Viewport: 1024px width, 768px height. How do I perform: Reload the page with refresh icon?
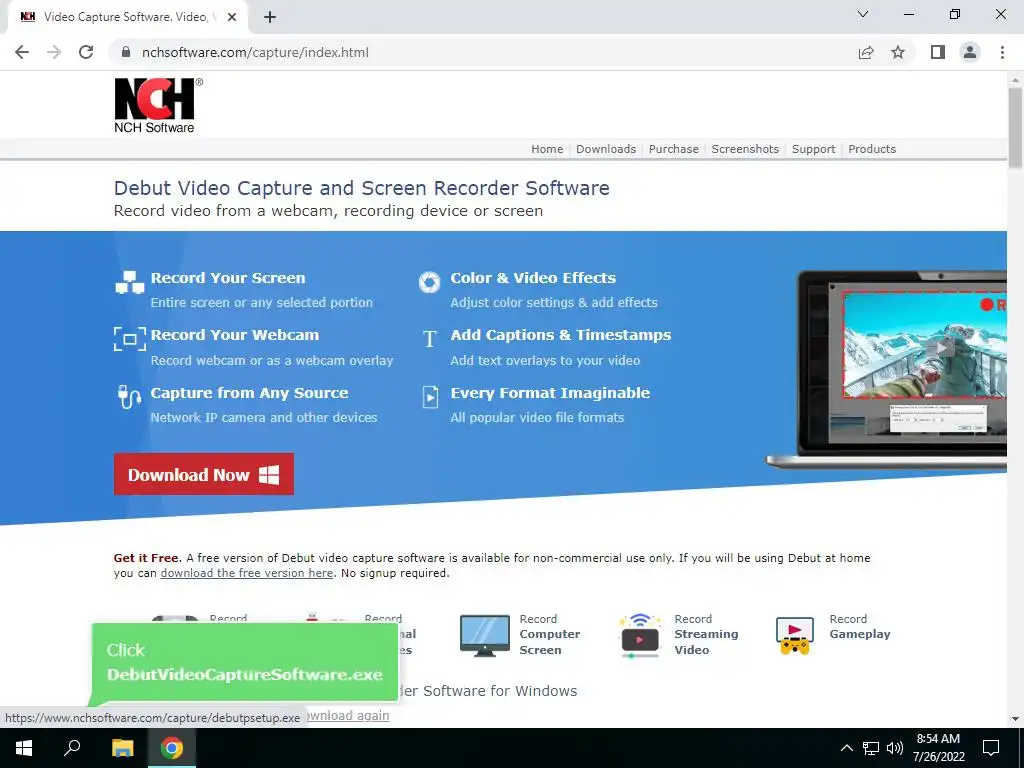coord(86,52)
